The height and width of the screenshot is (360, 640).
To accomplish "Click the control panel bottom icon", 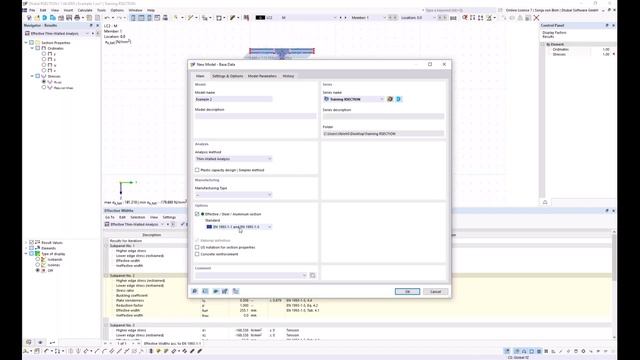I will click(545, 202).
